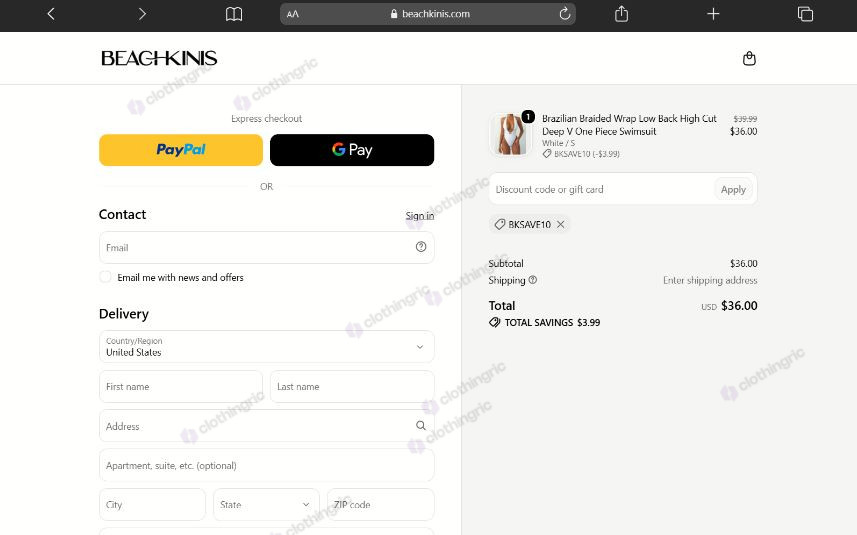The image size is (857, 535).
Task: Click the address search magnifier icon
Action: tap(421, 425)
